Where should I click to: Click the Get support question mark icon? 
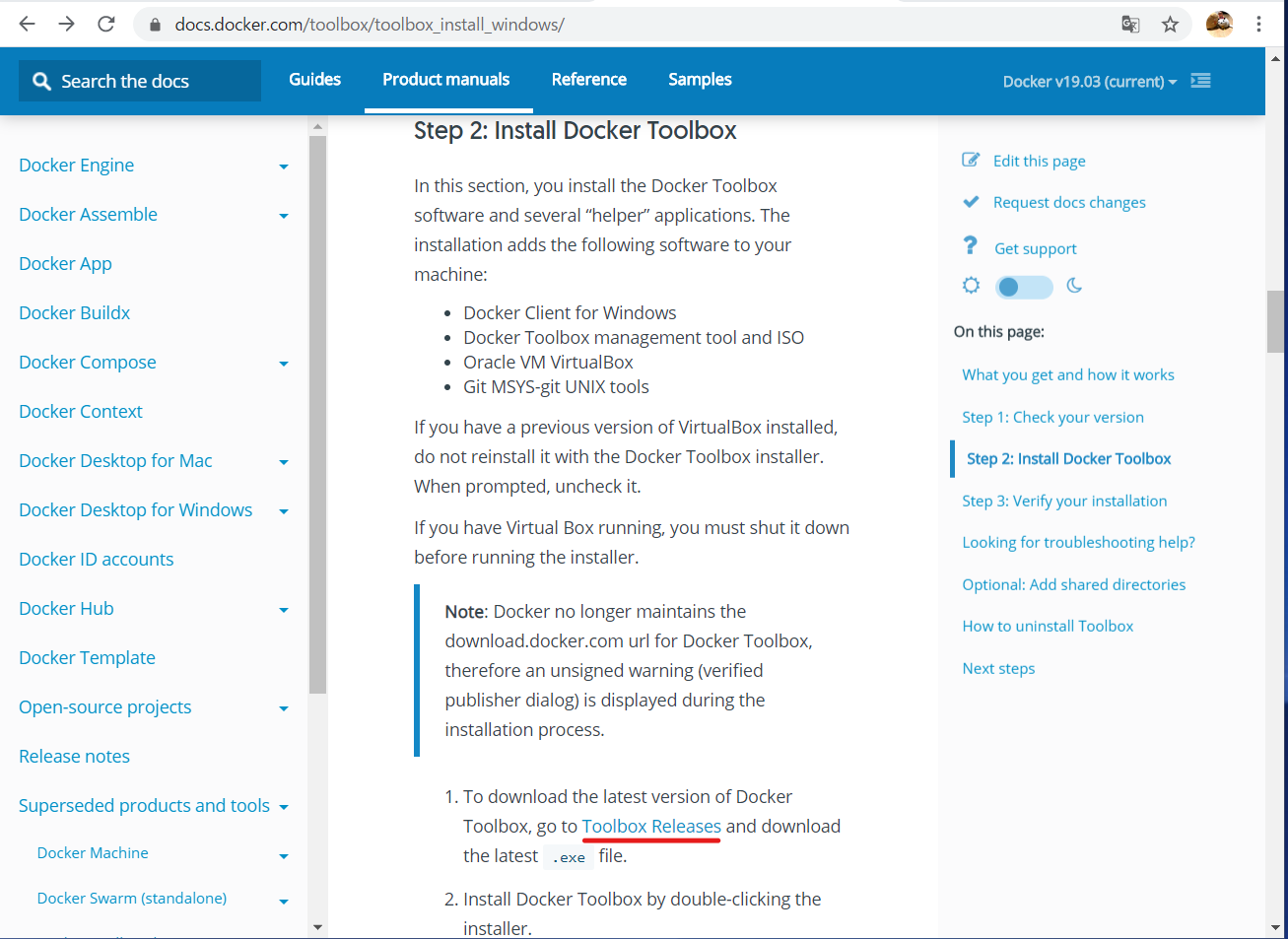pos(971,245)
